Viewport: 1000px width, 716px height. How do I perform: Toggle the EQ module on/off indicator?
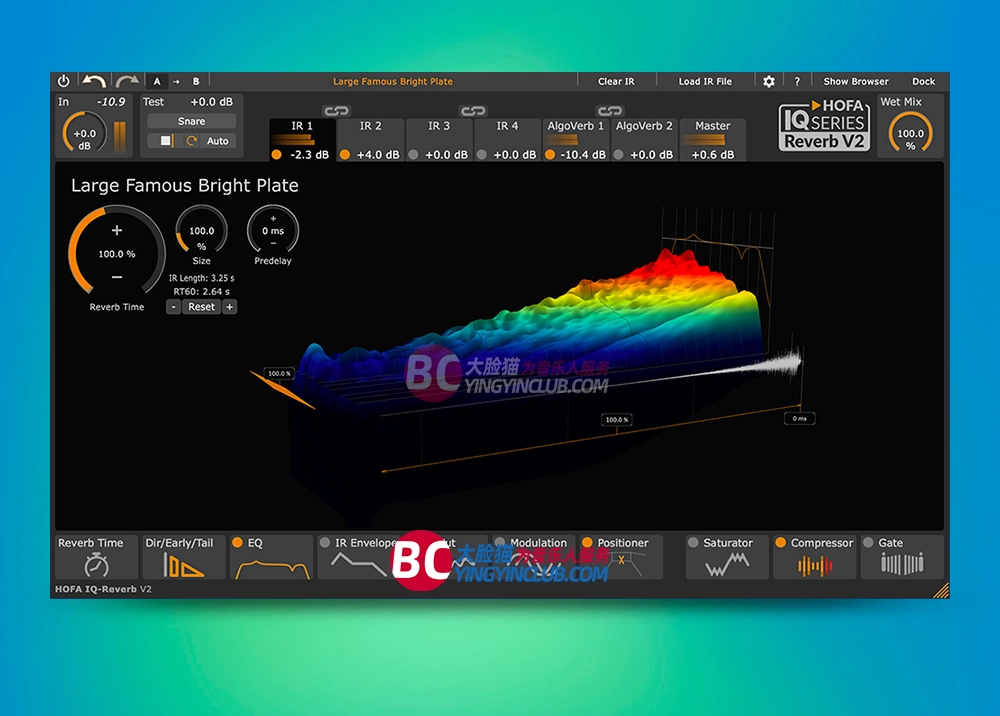(x=238, y=543)
